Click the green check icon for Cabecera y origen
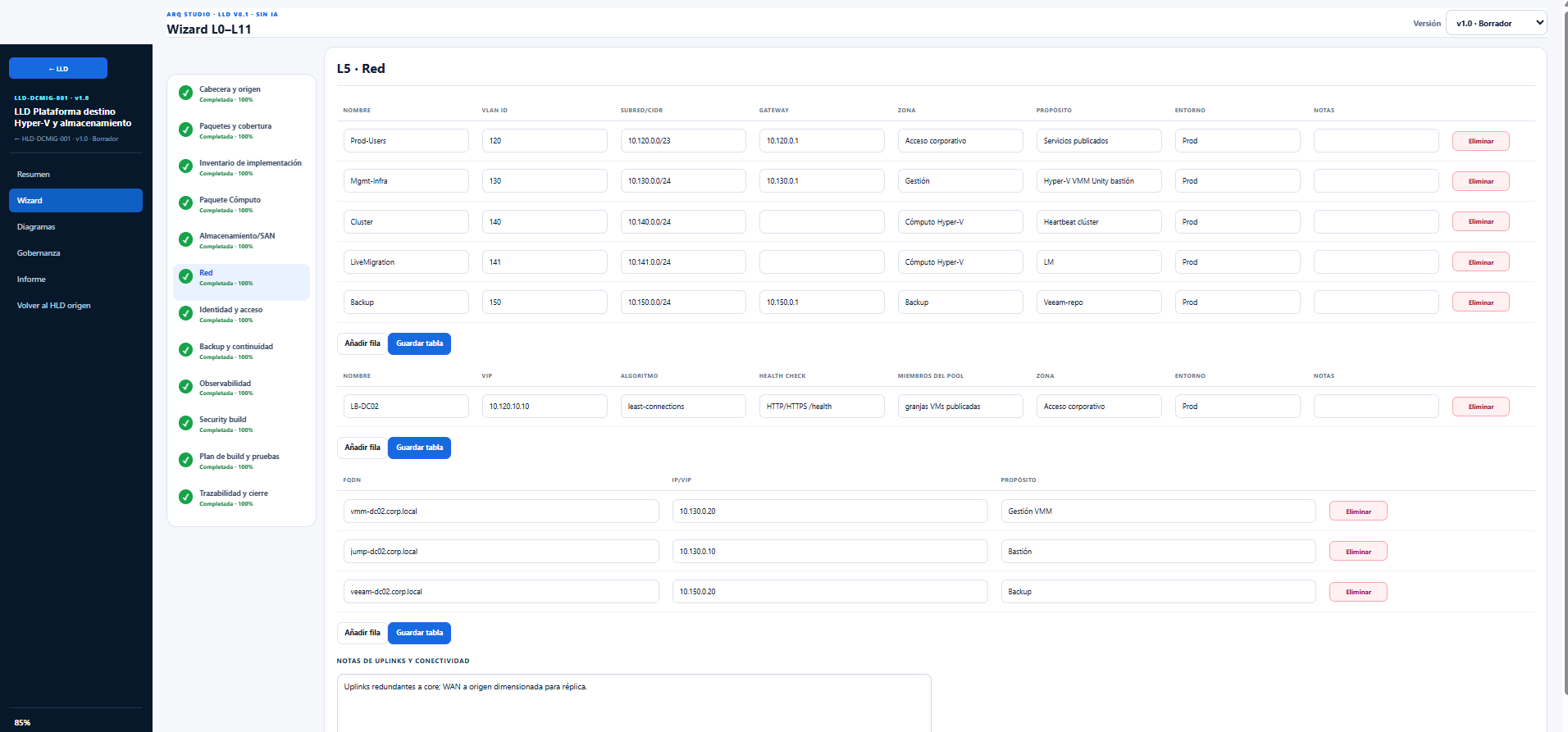This screenshot has width=1568, height=732. pyautogui.click(x=186, y=93)
